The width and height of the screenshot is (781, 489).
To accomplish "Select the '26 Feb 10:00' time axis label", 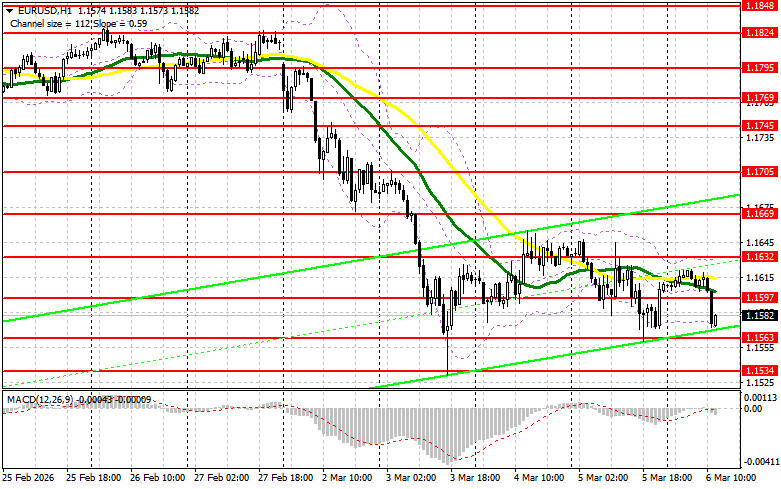I will 158,478.
